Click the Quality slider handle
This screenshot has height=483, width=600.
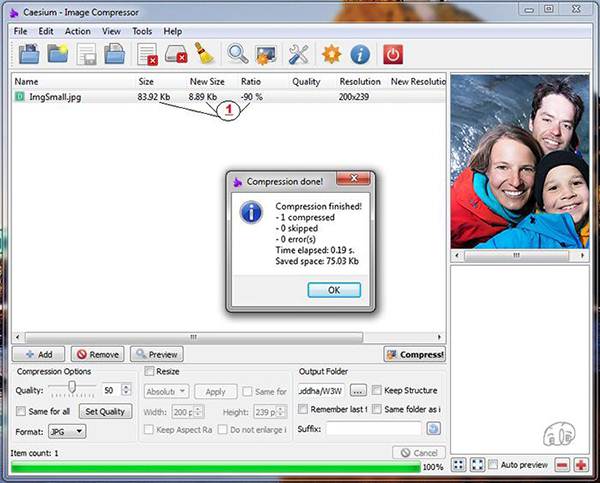[x=72, y=387]
